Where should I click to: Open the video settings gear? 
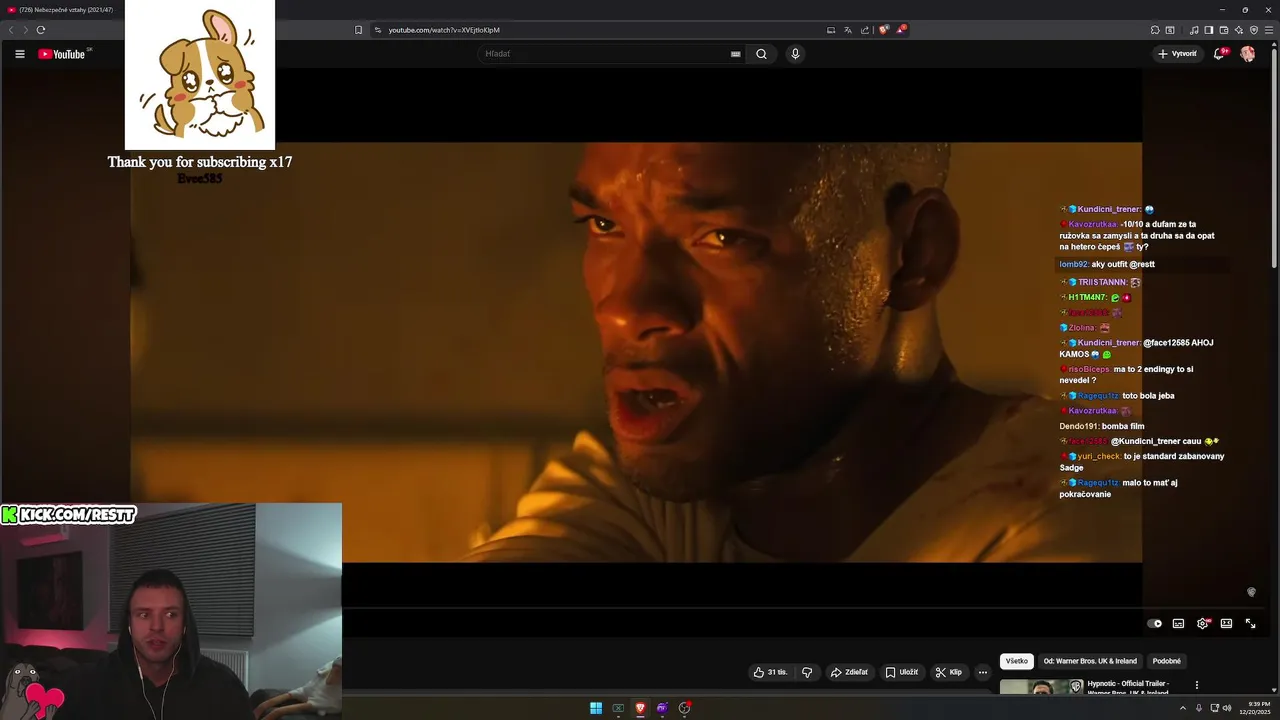[x=1203, y=623]
